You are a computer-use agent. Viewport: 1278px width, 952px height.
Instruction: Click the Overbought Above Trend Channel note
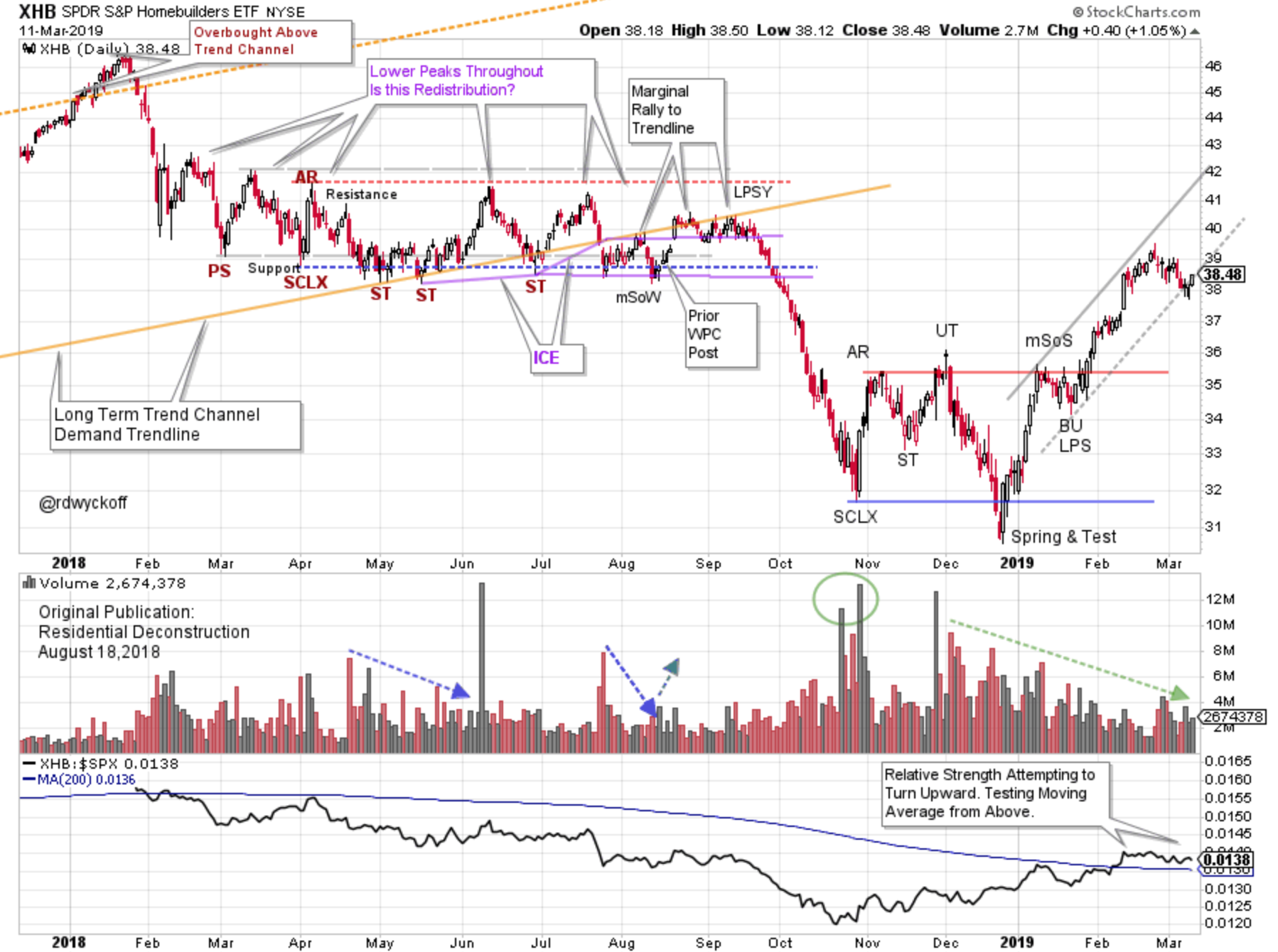(x=271, y=42)
